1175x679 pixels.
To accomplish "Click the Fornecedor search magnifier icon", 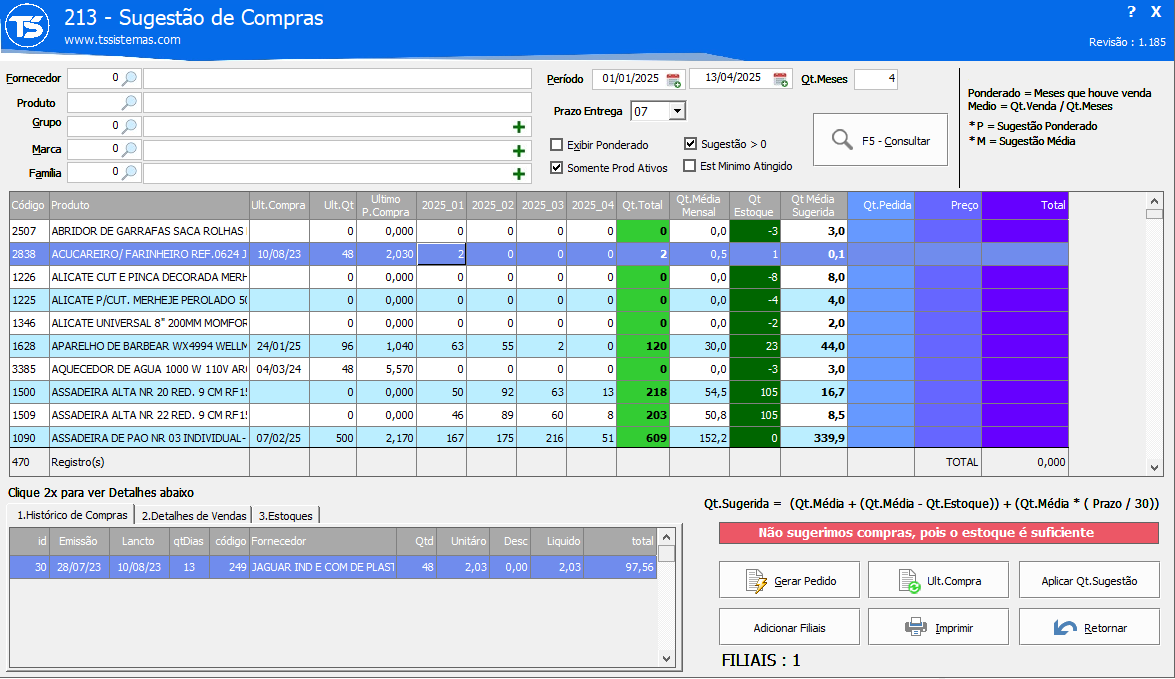I will [x=129, y=78].
